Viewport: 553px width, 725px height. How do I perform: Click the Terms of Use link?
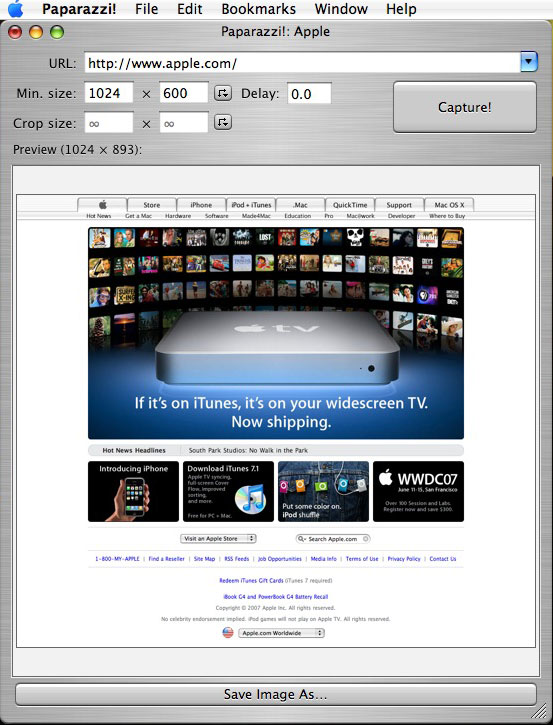pyautogui.click(x=362, y=559)
